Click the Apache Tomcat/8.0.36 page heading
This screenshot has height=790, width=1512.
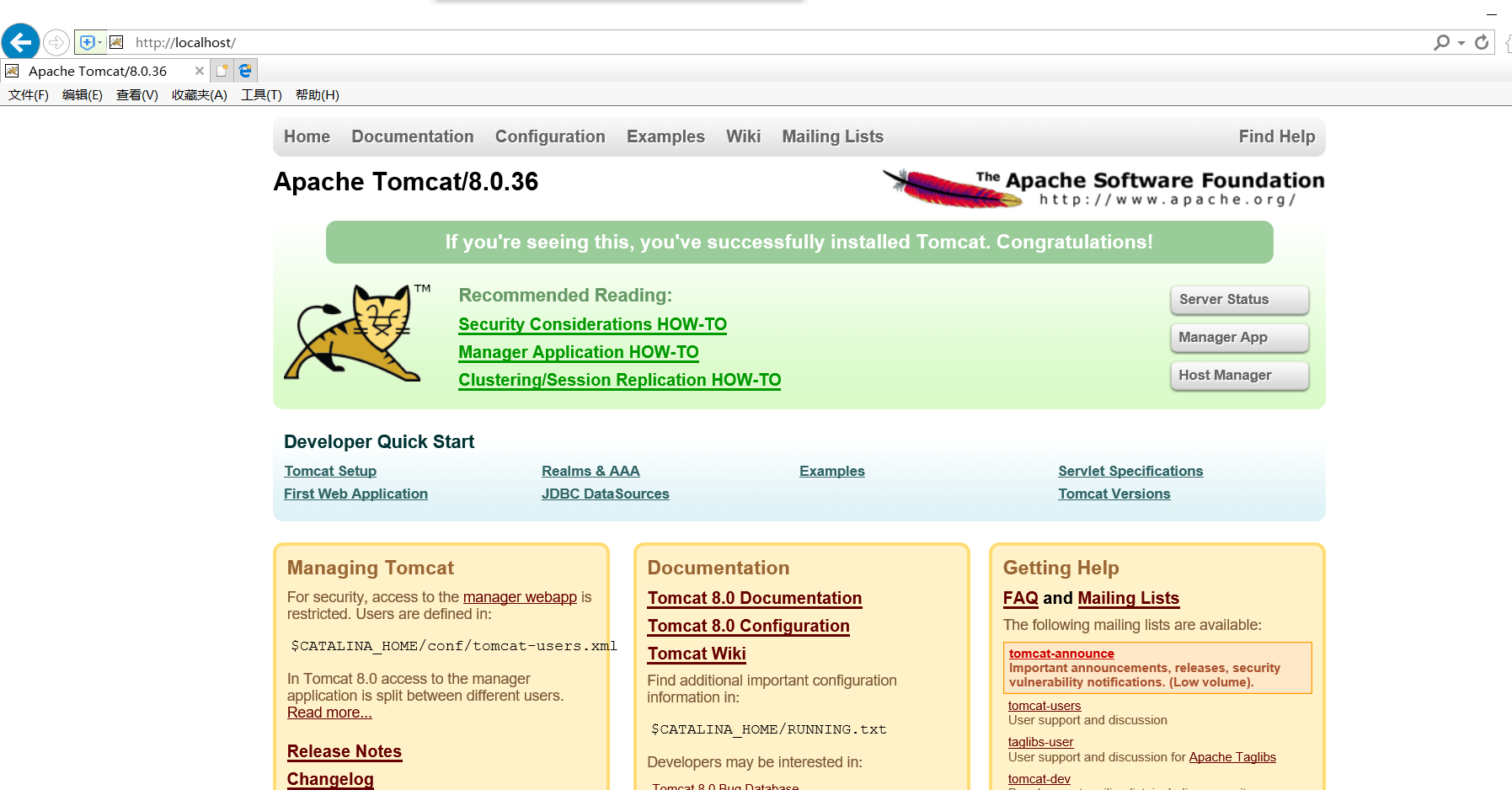[406, 182]
